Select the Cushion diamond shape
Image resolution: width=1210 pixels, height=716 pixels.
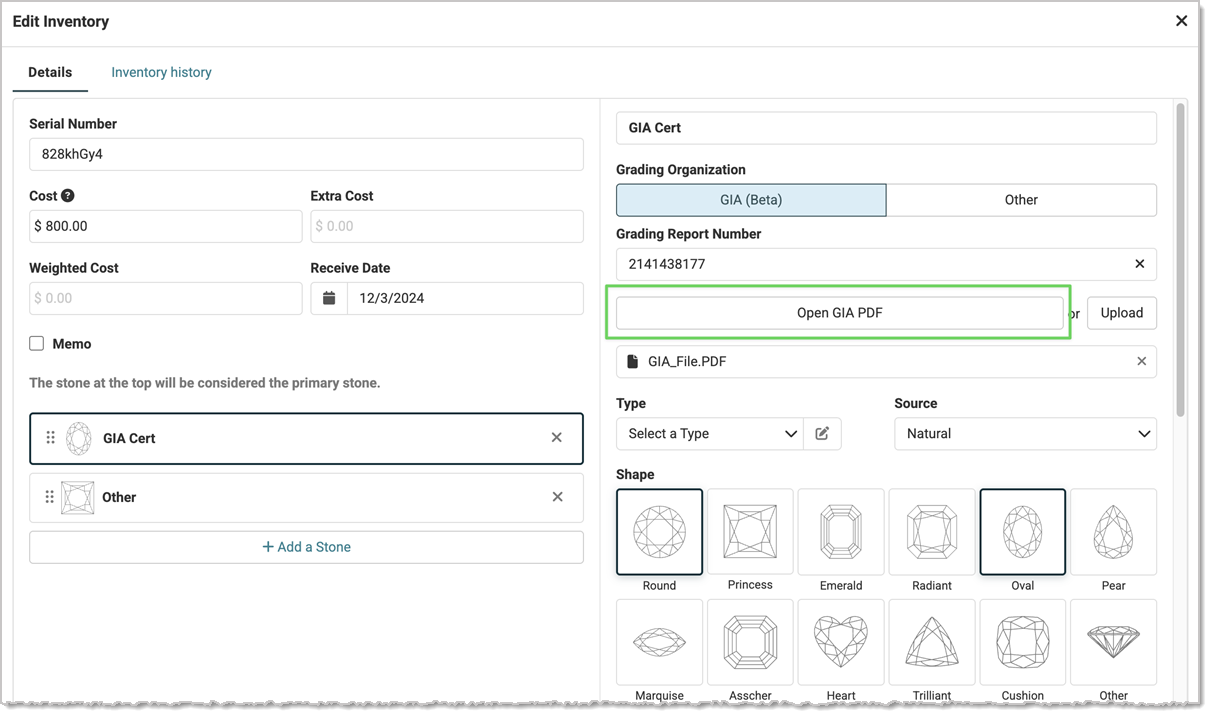[1023, 642]
